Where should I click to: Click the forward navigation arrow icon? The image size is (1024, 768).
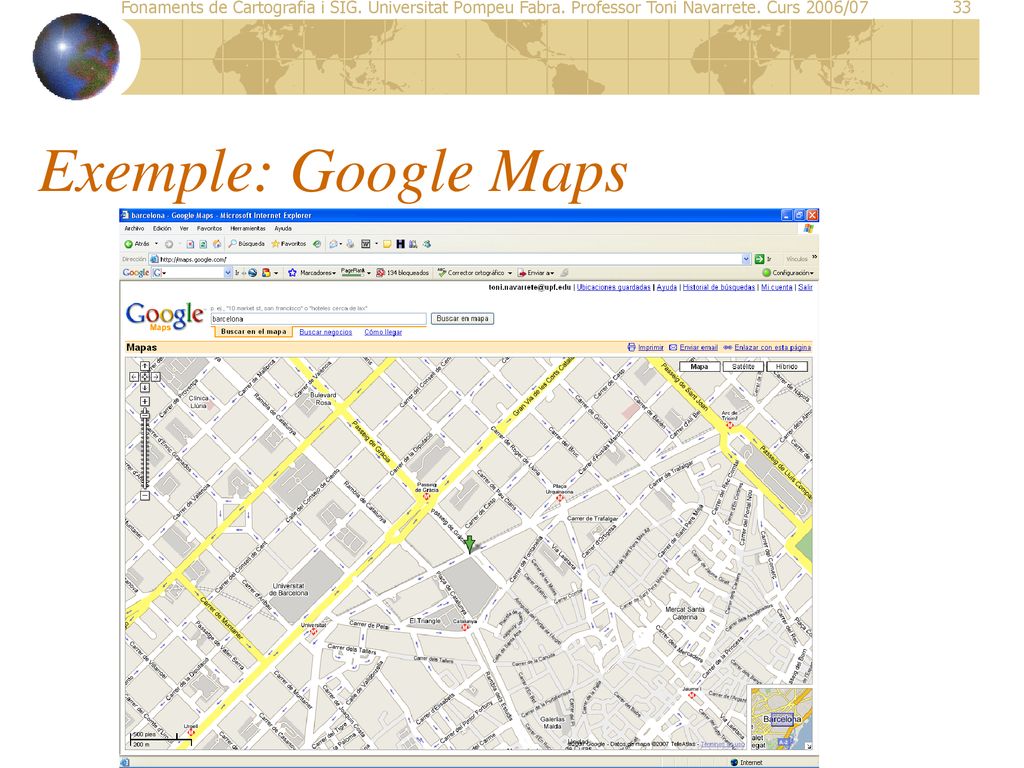pyautogui.click(x=168, y=244)
